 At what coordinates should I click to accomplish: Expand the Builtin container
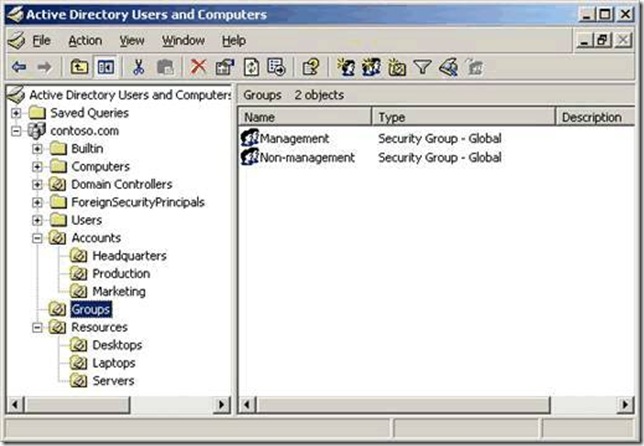(x=37, y=149)
